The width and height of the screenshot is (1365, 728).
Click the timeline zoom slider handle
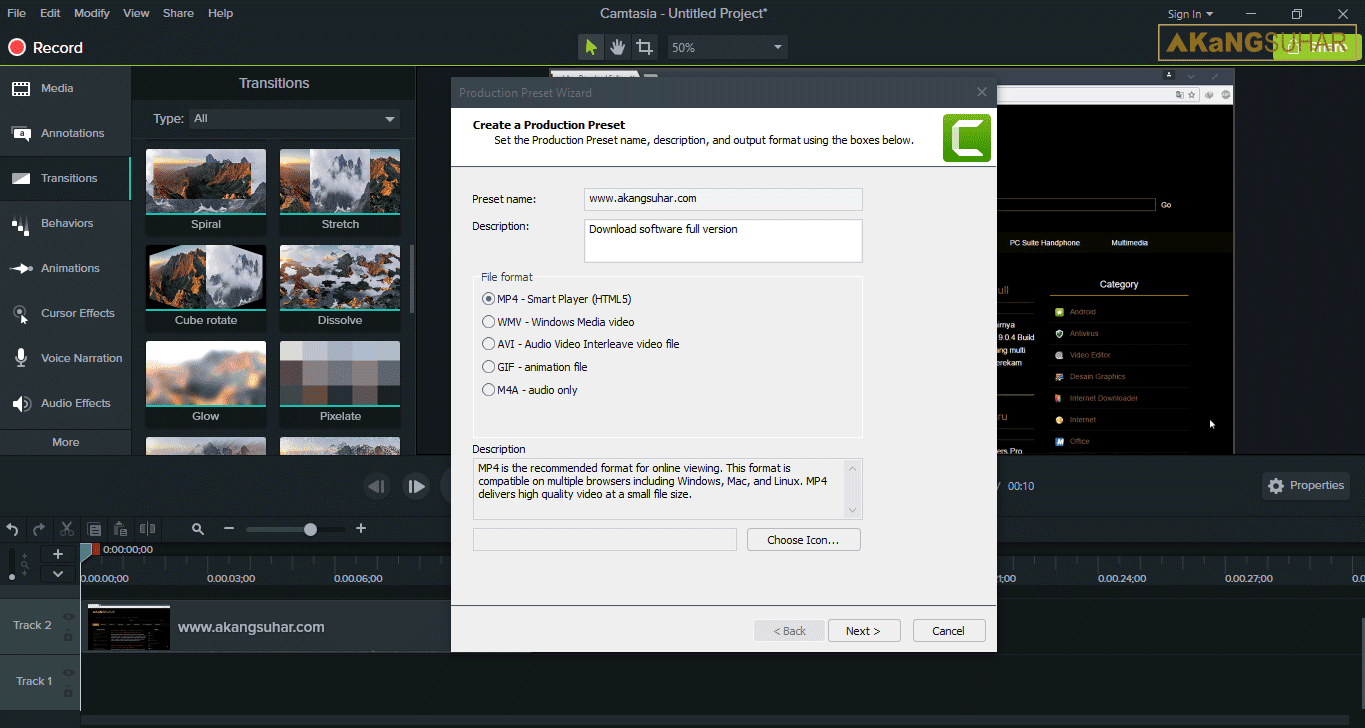[x=310, y=529]
